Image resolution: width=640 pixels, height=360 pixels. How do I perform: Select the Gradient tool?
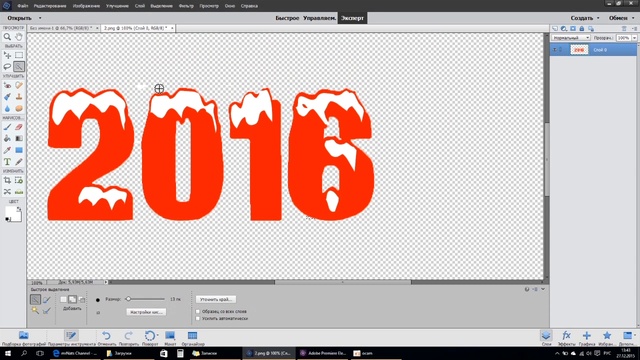[x=19, y=138]
